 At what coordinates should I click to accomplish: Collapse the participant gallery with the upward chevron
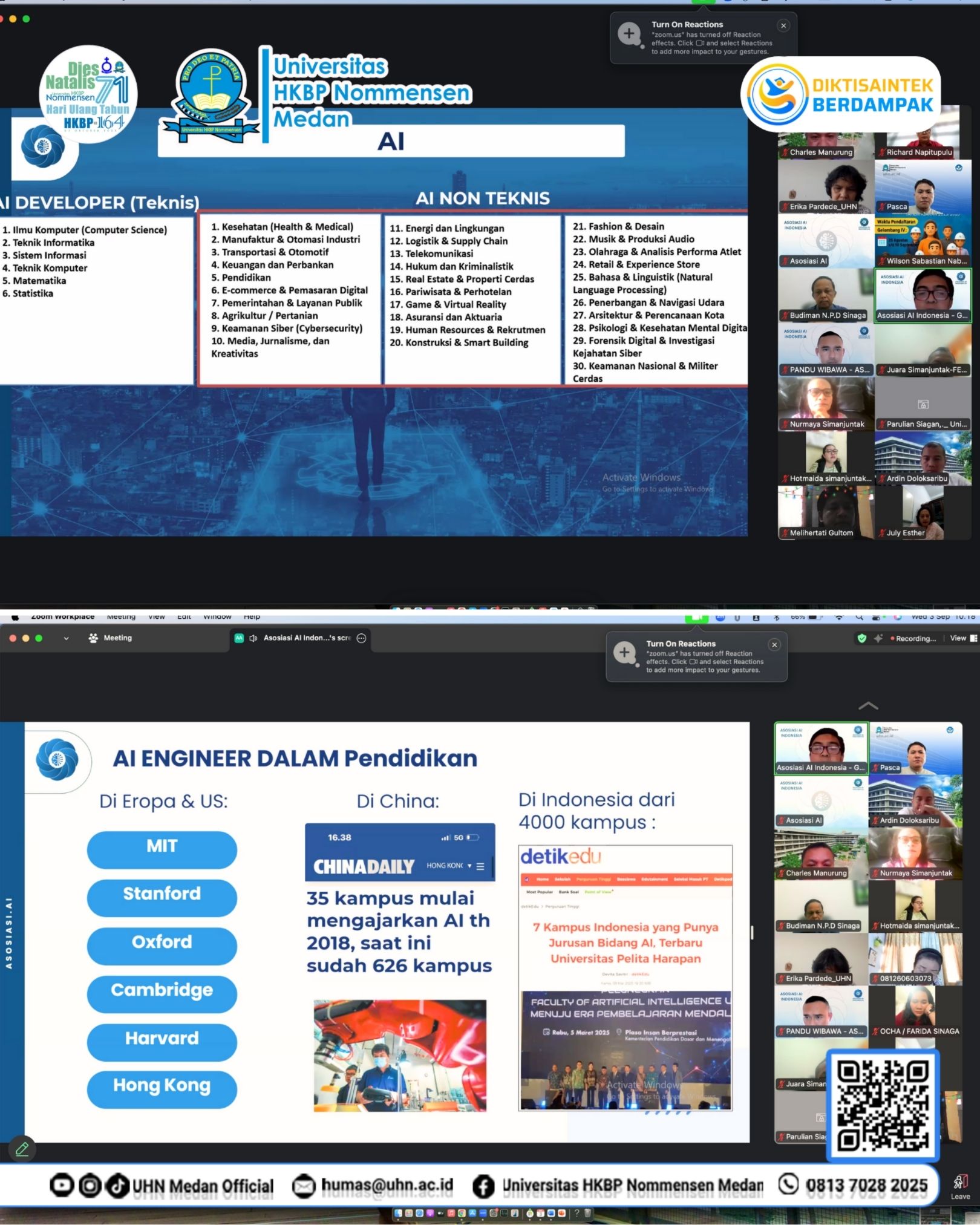tap(868, 705)
